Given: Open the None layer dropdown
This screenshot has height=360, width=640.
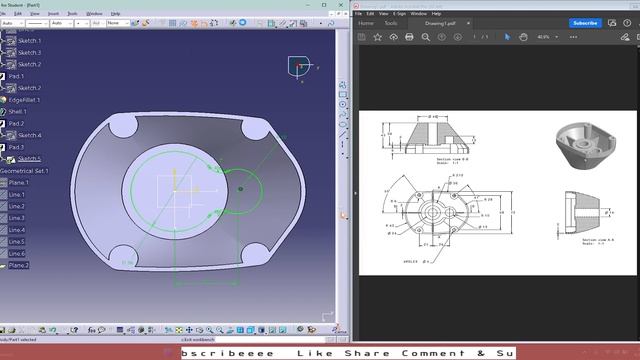Looking at the screenshot, I should click(x=118, y=24).
